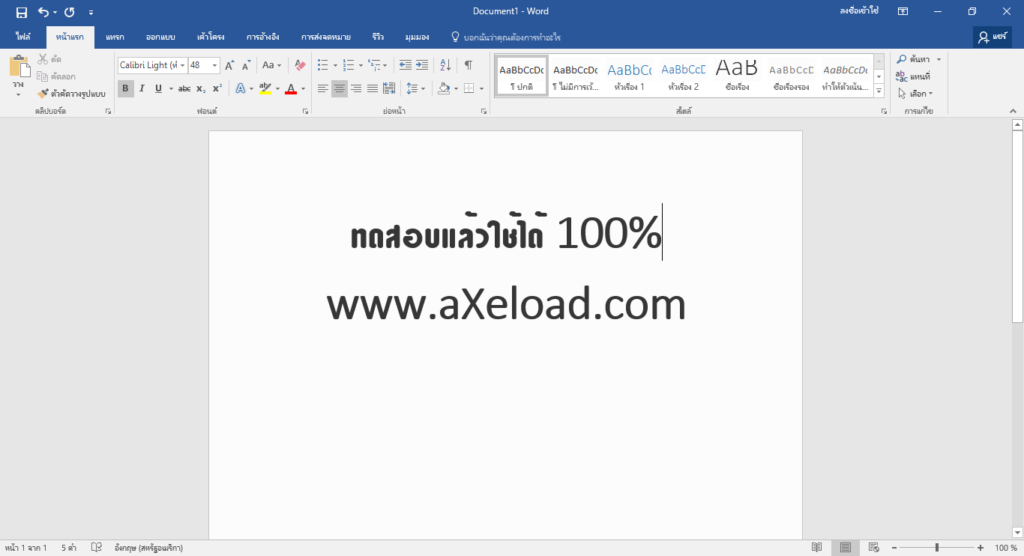Click the vertical scrollbar of the document

1017,226
